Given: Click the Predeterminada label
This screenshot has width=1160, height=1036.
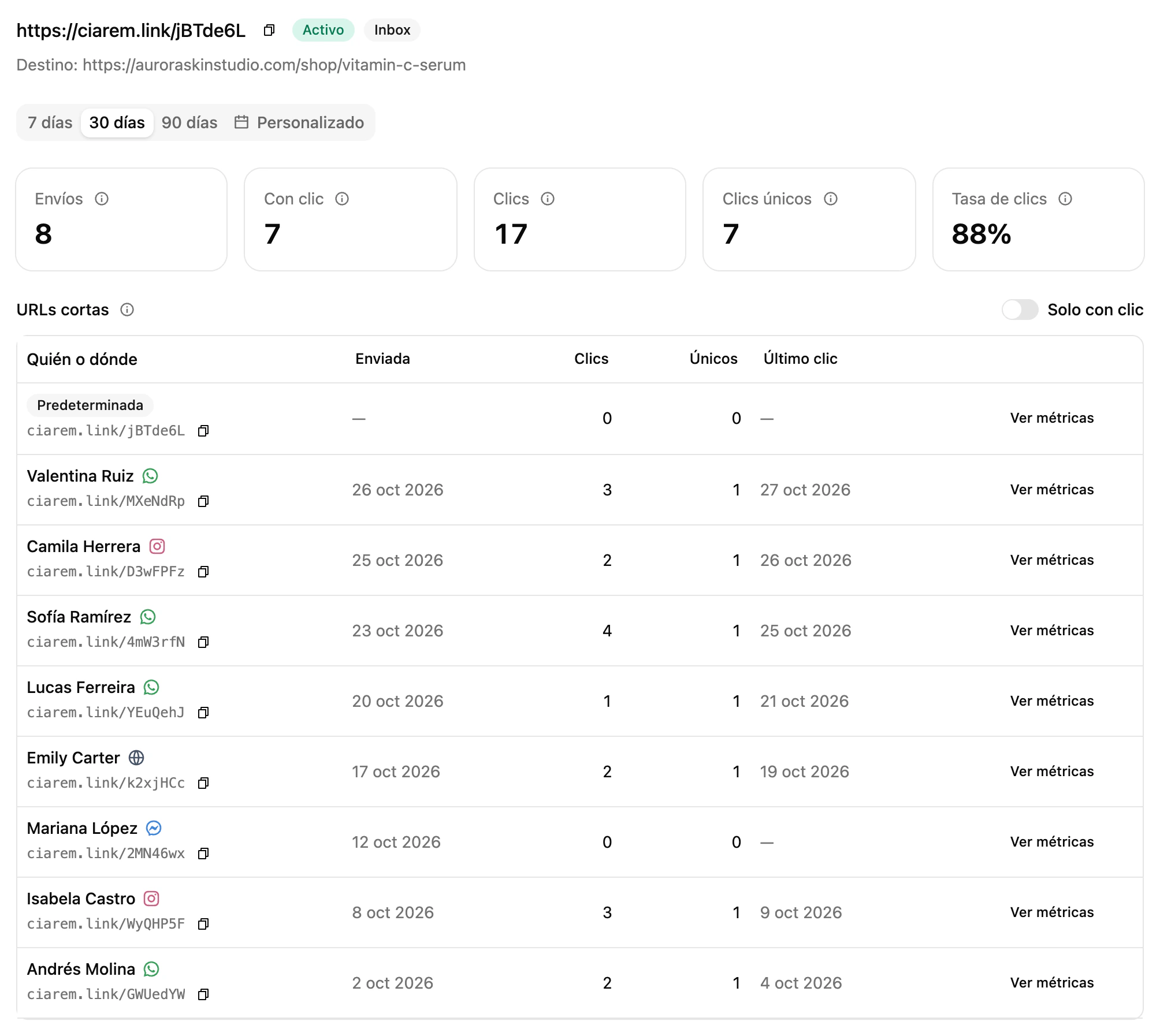Looking at the screenshot, I should click(90, 405).
